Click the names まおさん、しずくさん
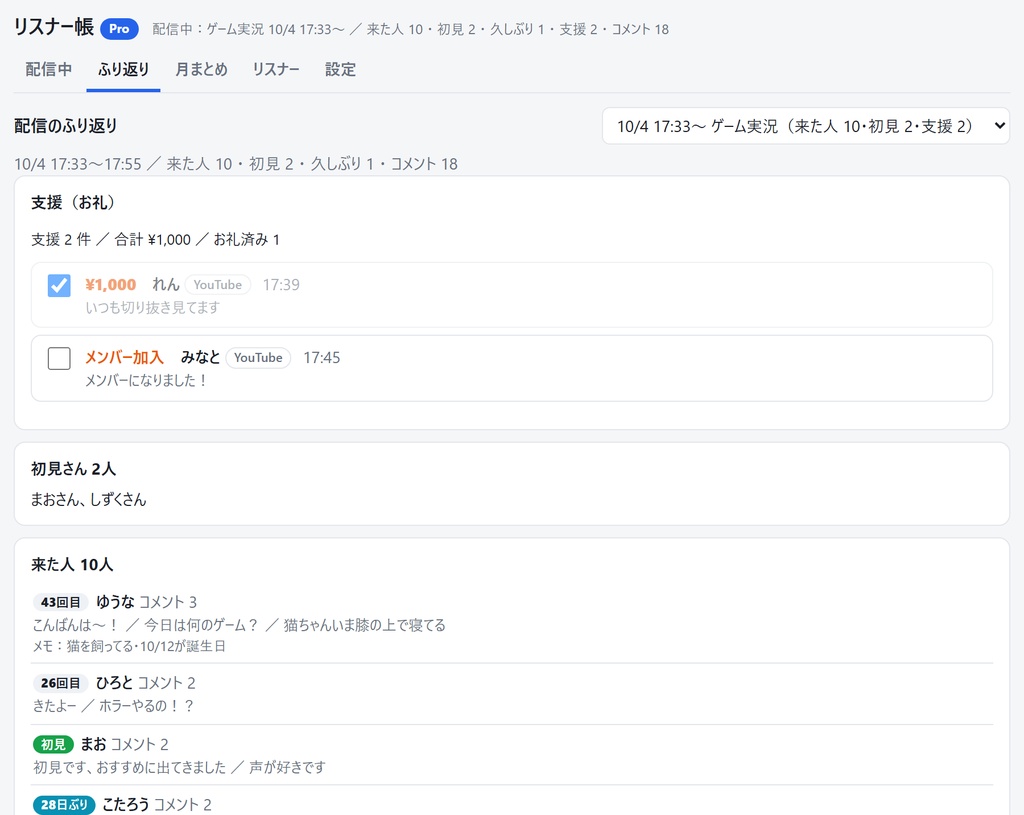This screenshot has width=1024, height=815. coord(89,500)
